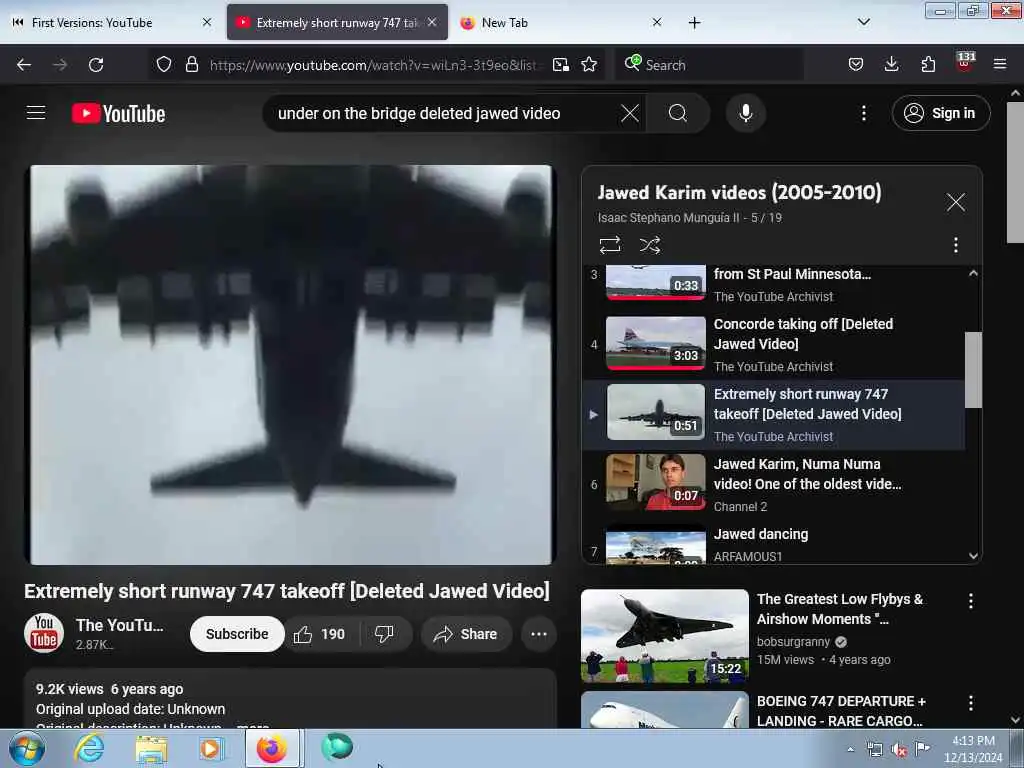
Task: Go back with the browser back arrow
Action: [24, 65]
